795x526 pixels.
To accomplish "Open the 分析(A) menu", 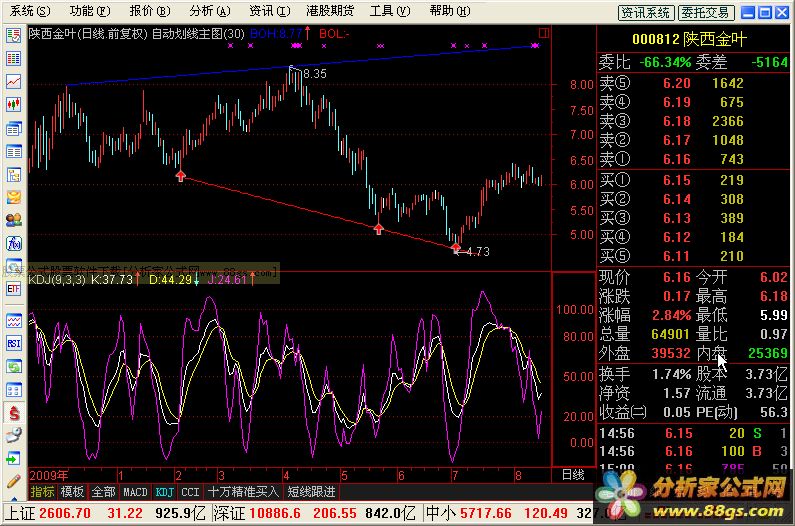I will click(210, 11).
